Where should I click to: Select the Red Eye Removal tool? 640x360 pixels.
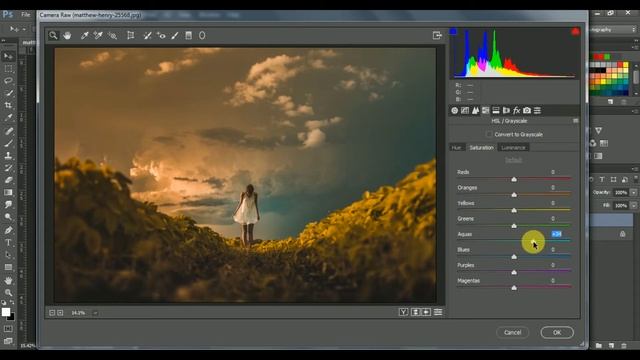[x=161, y=36]
